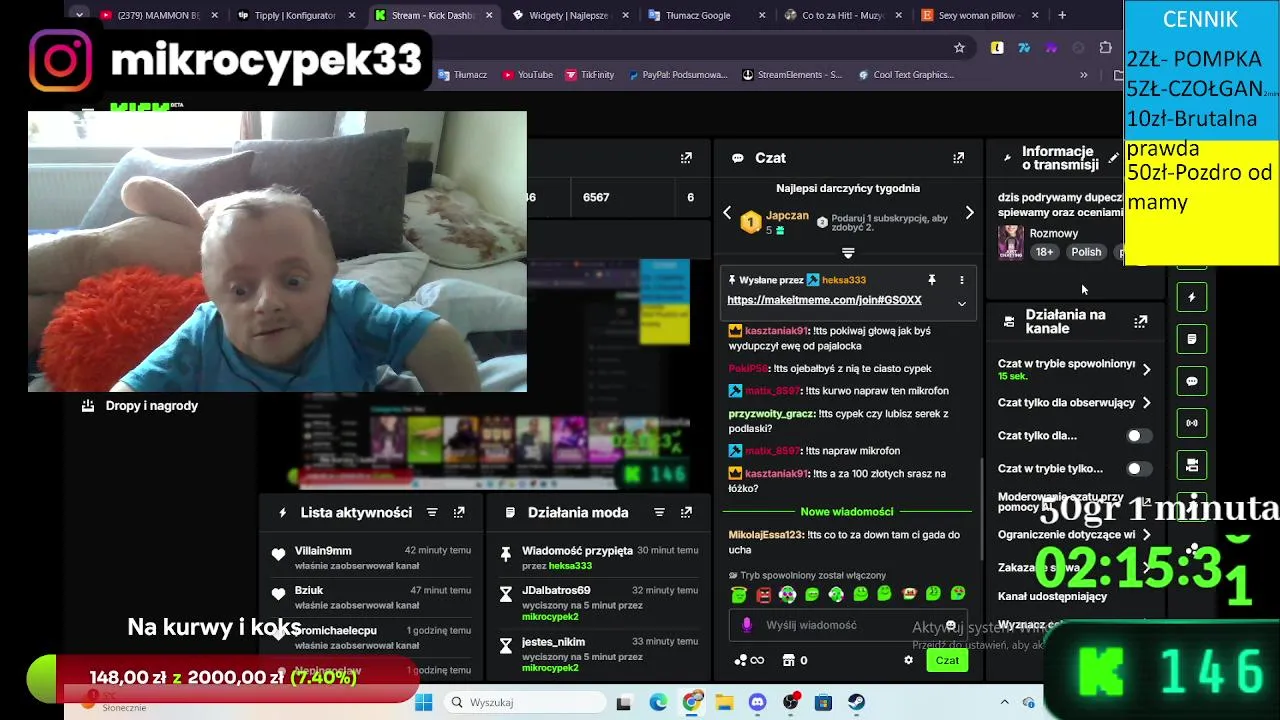Open Discord from the taskbar

click(x=757, y=702)
